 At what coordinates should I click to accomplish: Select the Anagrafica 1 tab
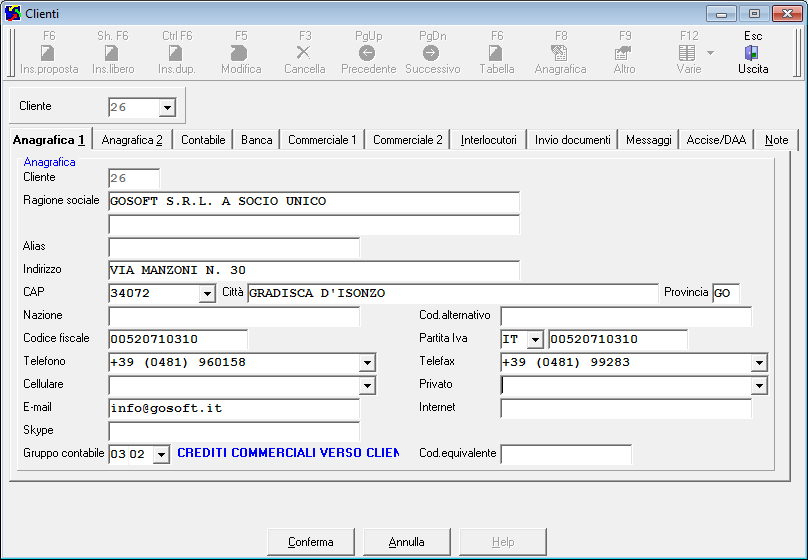tap(49, 140)
